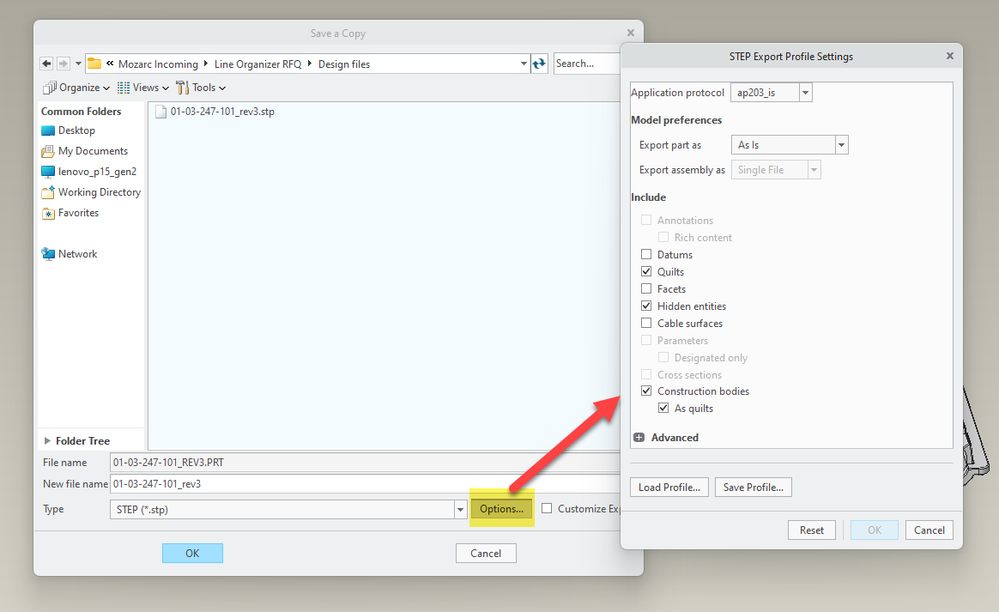Go to Desktop common folder
This screenshot has height=612, width=999.
(68, 131)
